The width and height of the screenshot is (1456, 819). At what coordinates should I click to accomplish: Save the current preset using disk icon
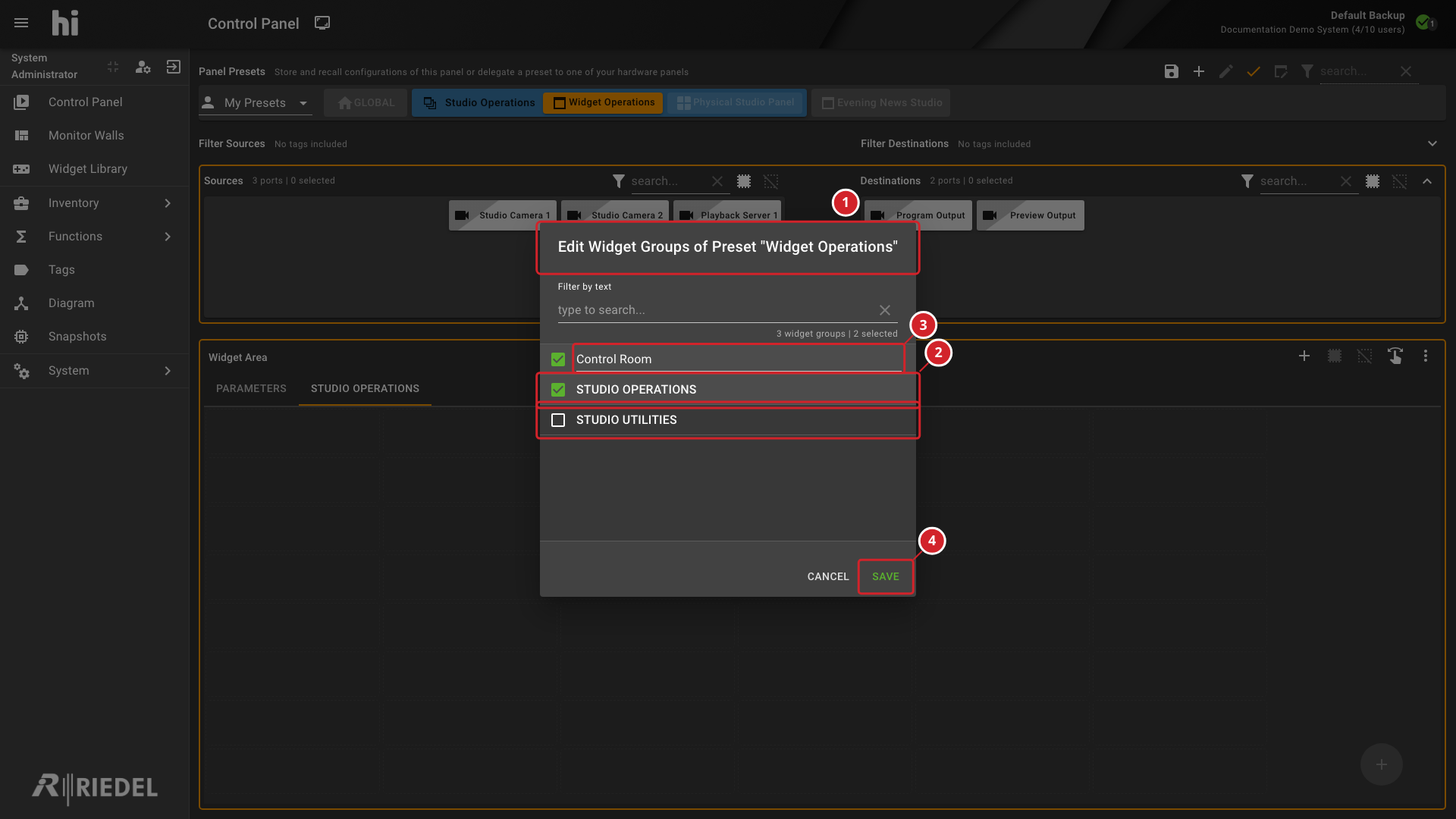(x=1172, y=71)
